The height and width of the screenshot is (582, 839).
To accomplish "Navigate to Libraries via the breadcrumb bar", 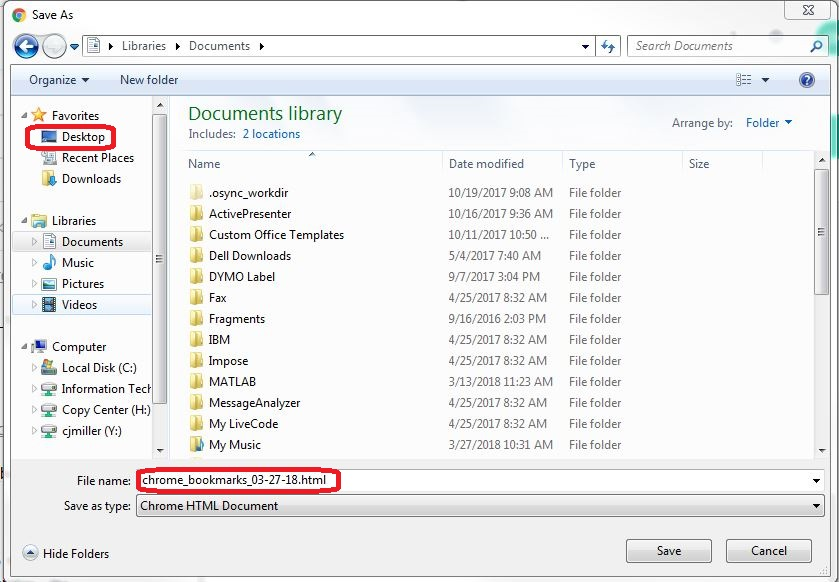I will coord(144,45).
